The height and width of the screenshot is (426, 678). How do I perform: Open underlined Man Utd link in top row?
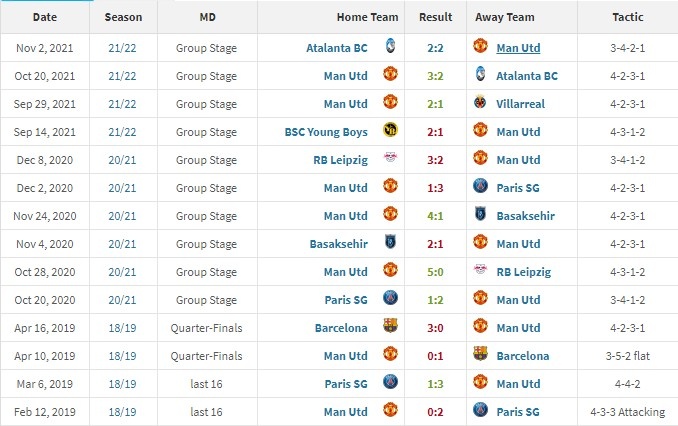(518, 48)
